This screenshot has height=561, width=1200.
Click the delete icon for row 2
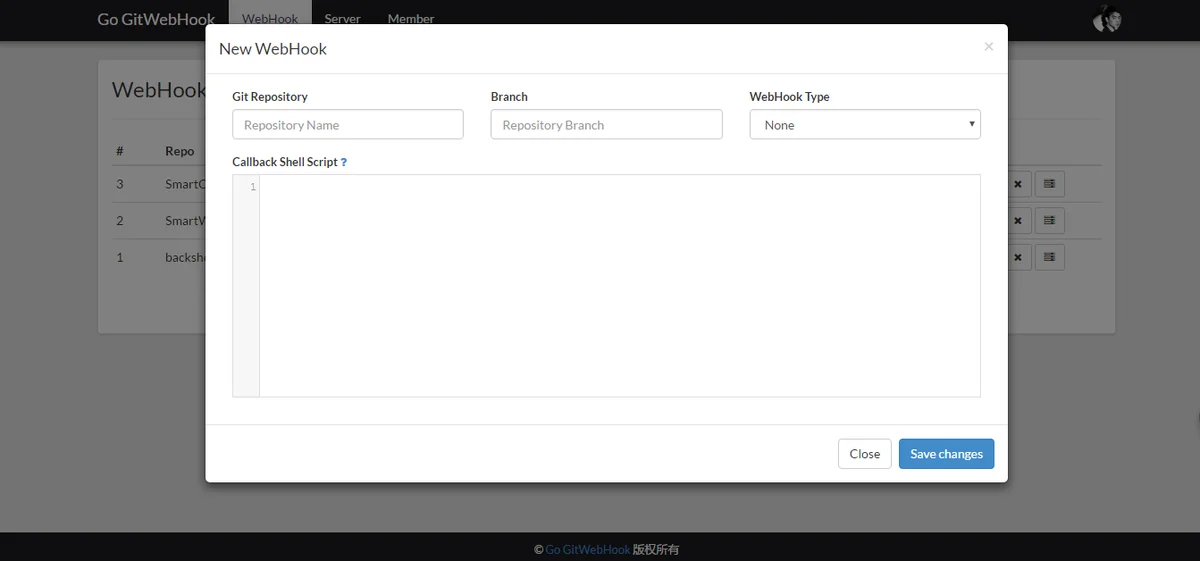point(1017,221)
